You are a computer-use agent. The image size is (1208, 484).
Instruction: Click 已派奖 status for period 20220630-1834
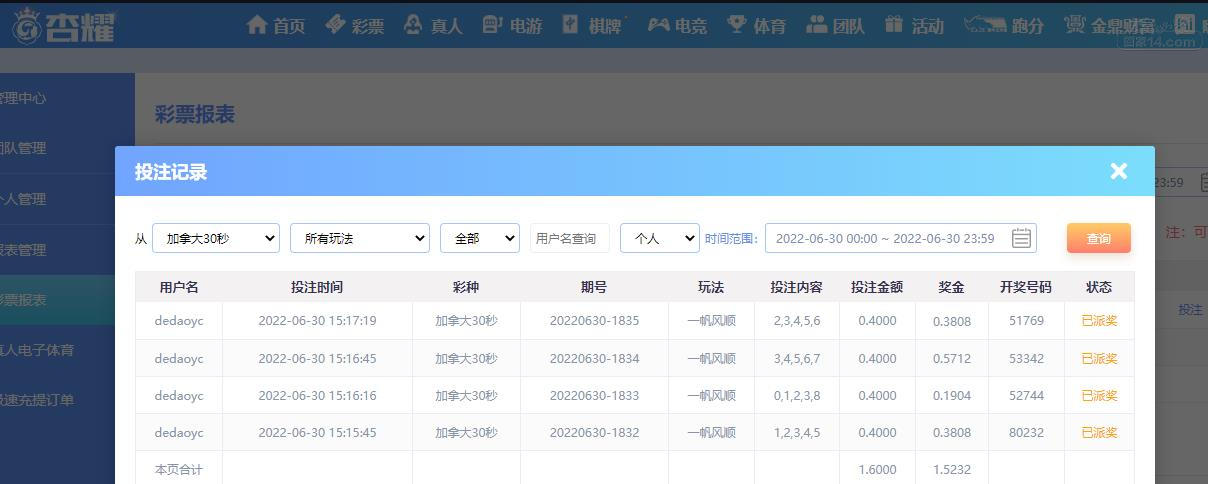pyautogui.click(x=1099, y=358)
